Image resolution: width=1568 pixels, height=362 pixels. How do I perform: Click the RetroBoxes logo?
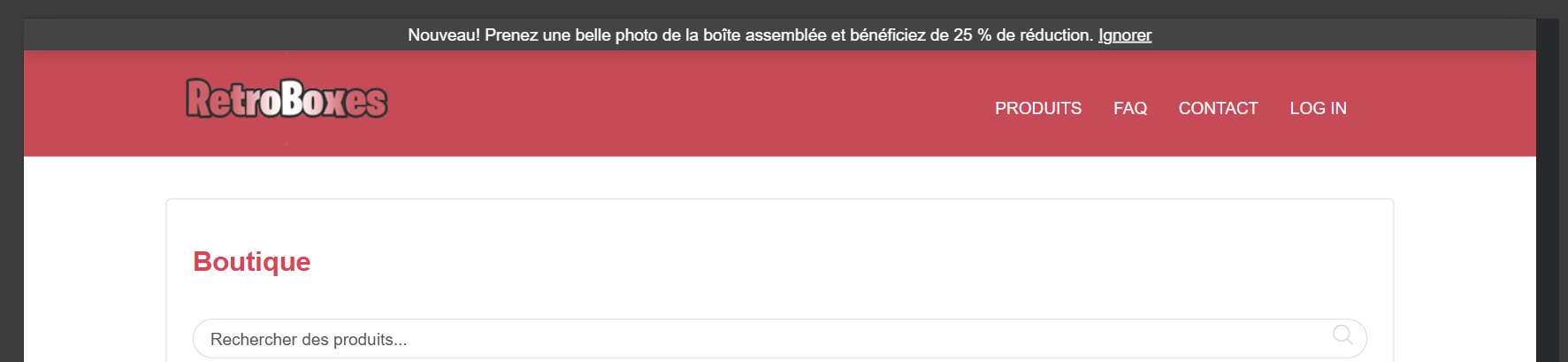tap(287, 98)
